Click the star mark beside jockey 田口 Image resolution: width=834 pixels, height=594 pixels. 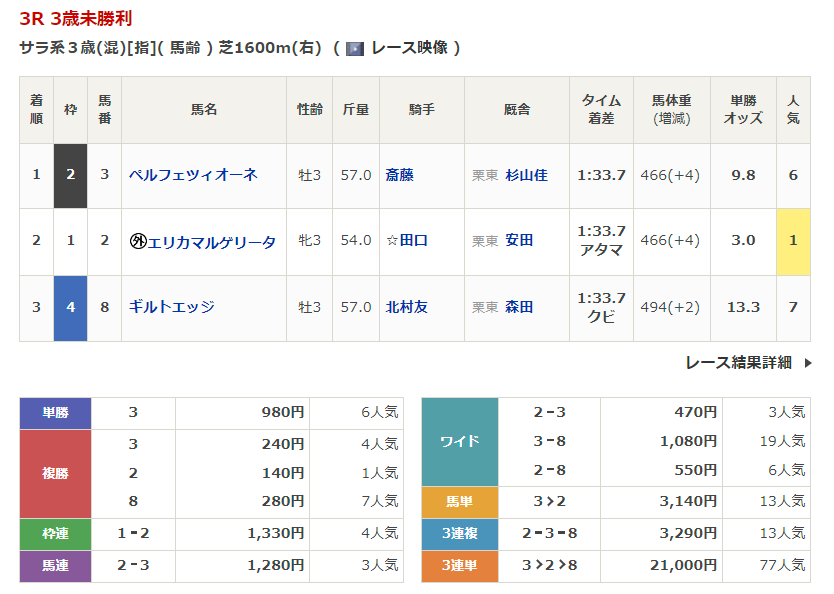[392, 241]
